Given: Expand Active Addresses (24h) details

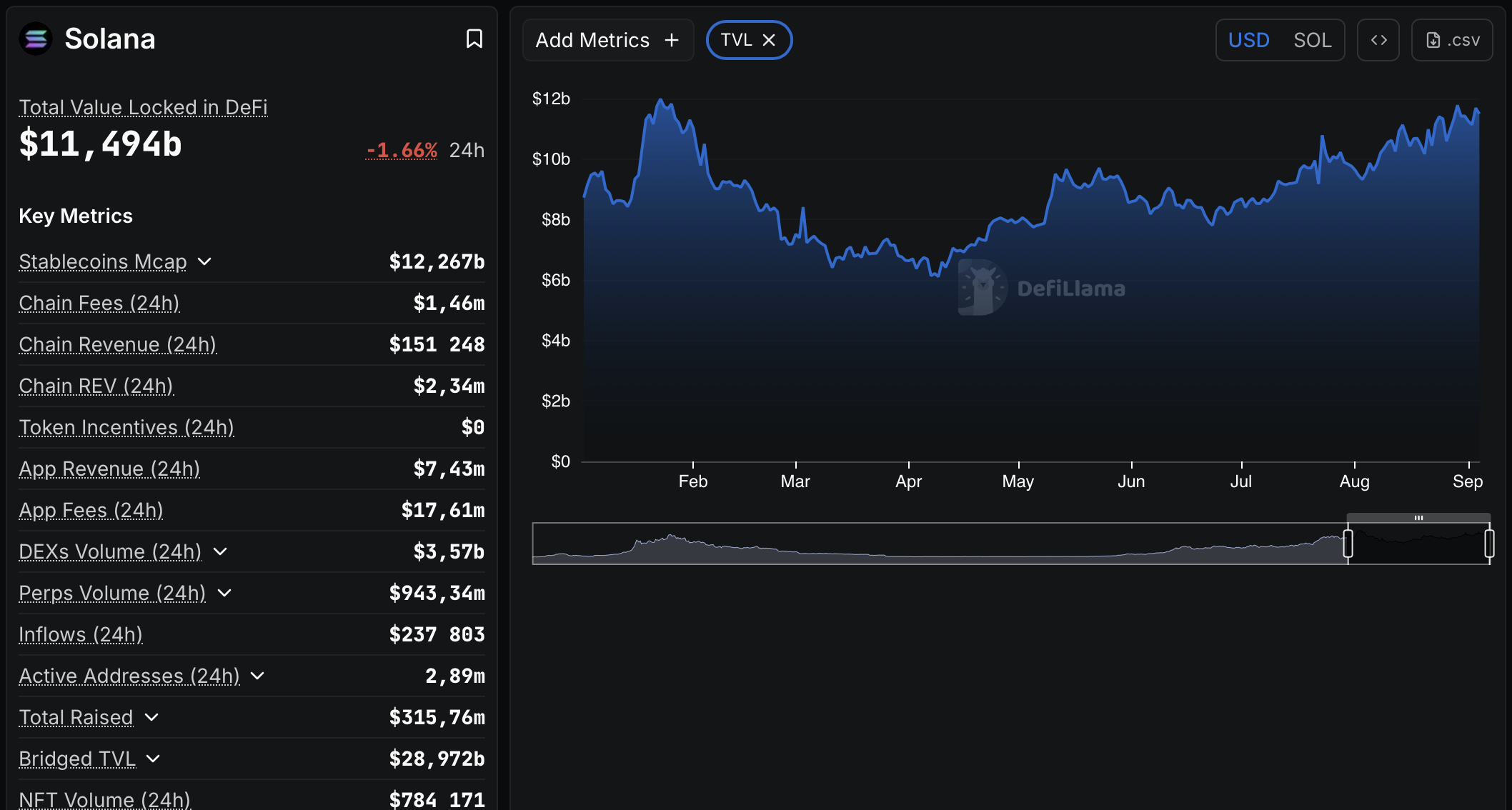Looking at the screenshot, I should point(257,676).
